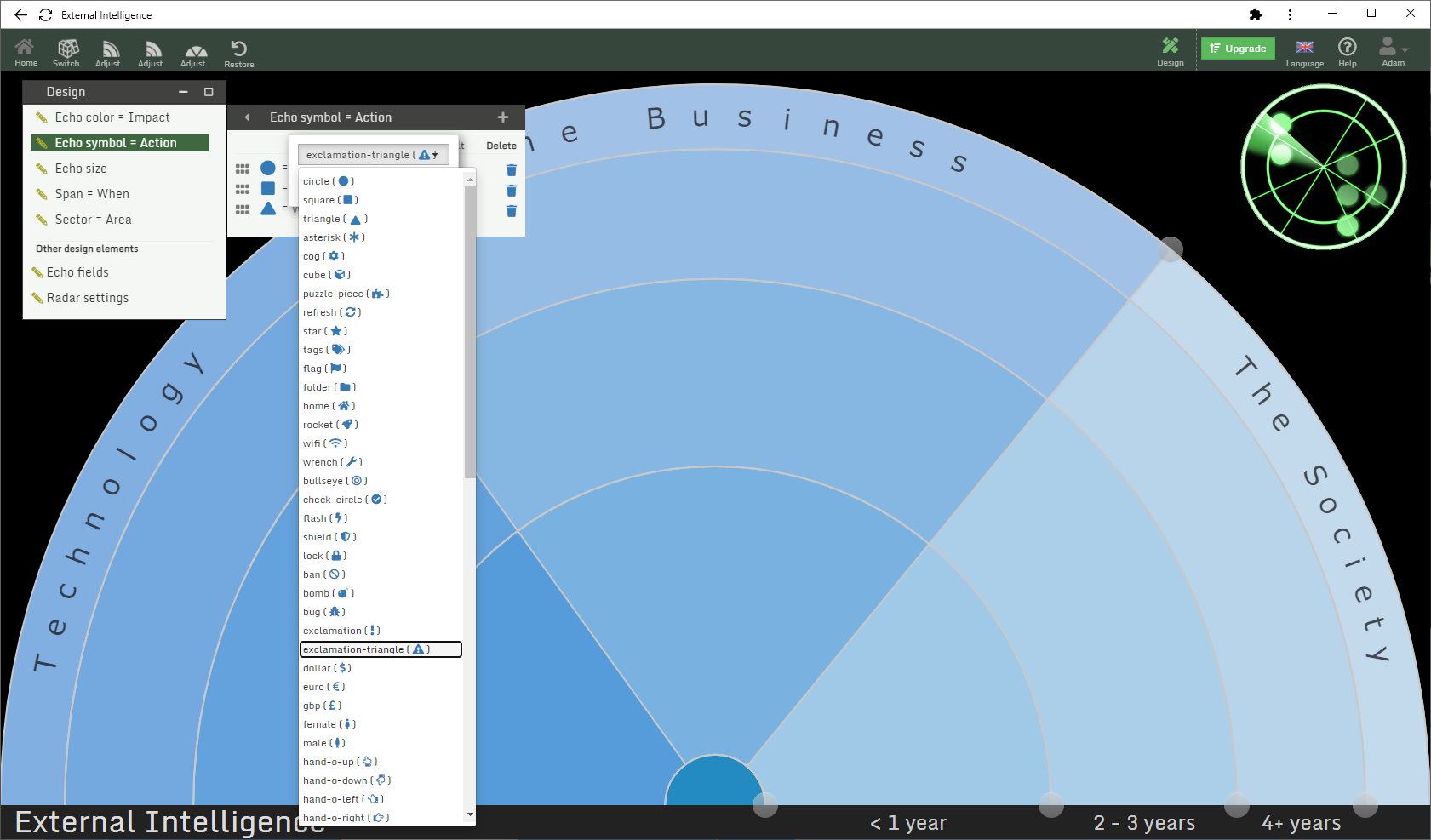The width and height of the screenshot is (1431, 840).
Task: Click the symbol list scrollbar thumb
Action: pos(470,332)
